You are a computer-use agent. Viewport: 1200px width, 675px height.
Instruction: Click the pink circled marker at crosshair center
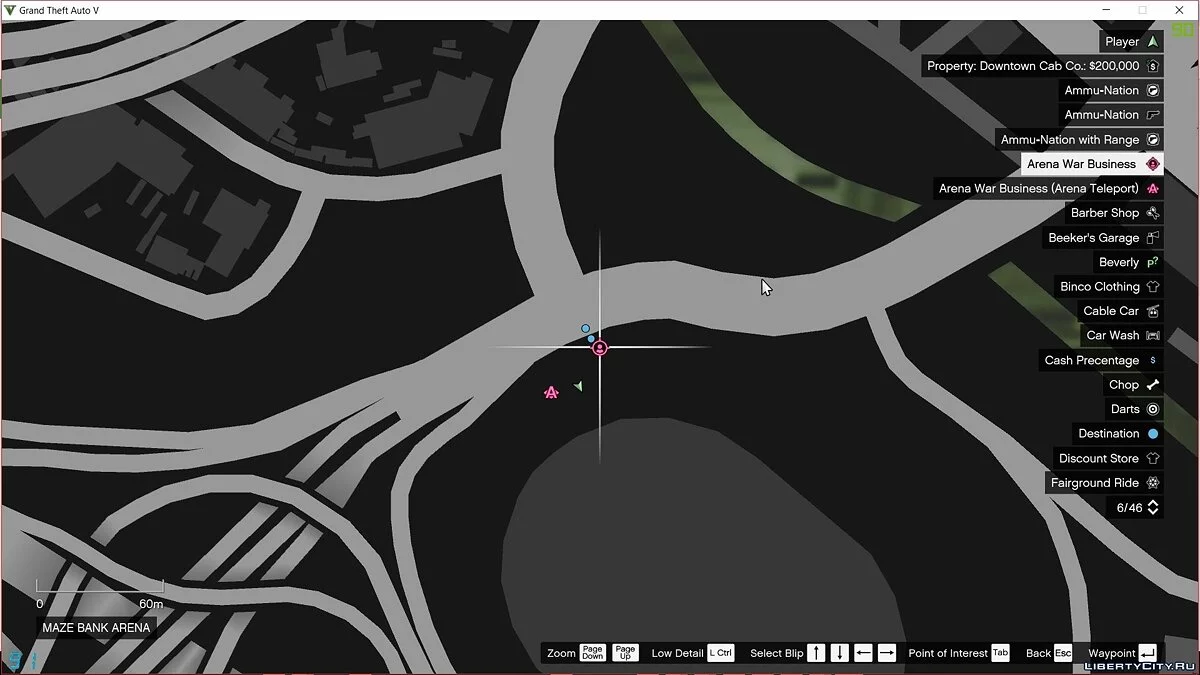click(x=600, y=348)
